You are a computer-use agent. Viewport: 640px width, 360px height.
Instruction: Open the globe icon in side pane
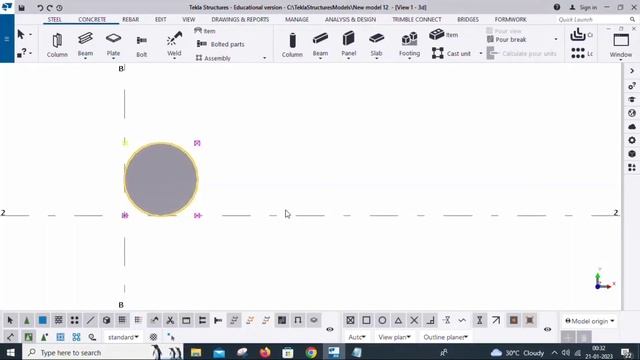pyautogui.click(x=632, y=113)
